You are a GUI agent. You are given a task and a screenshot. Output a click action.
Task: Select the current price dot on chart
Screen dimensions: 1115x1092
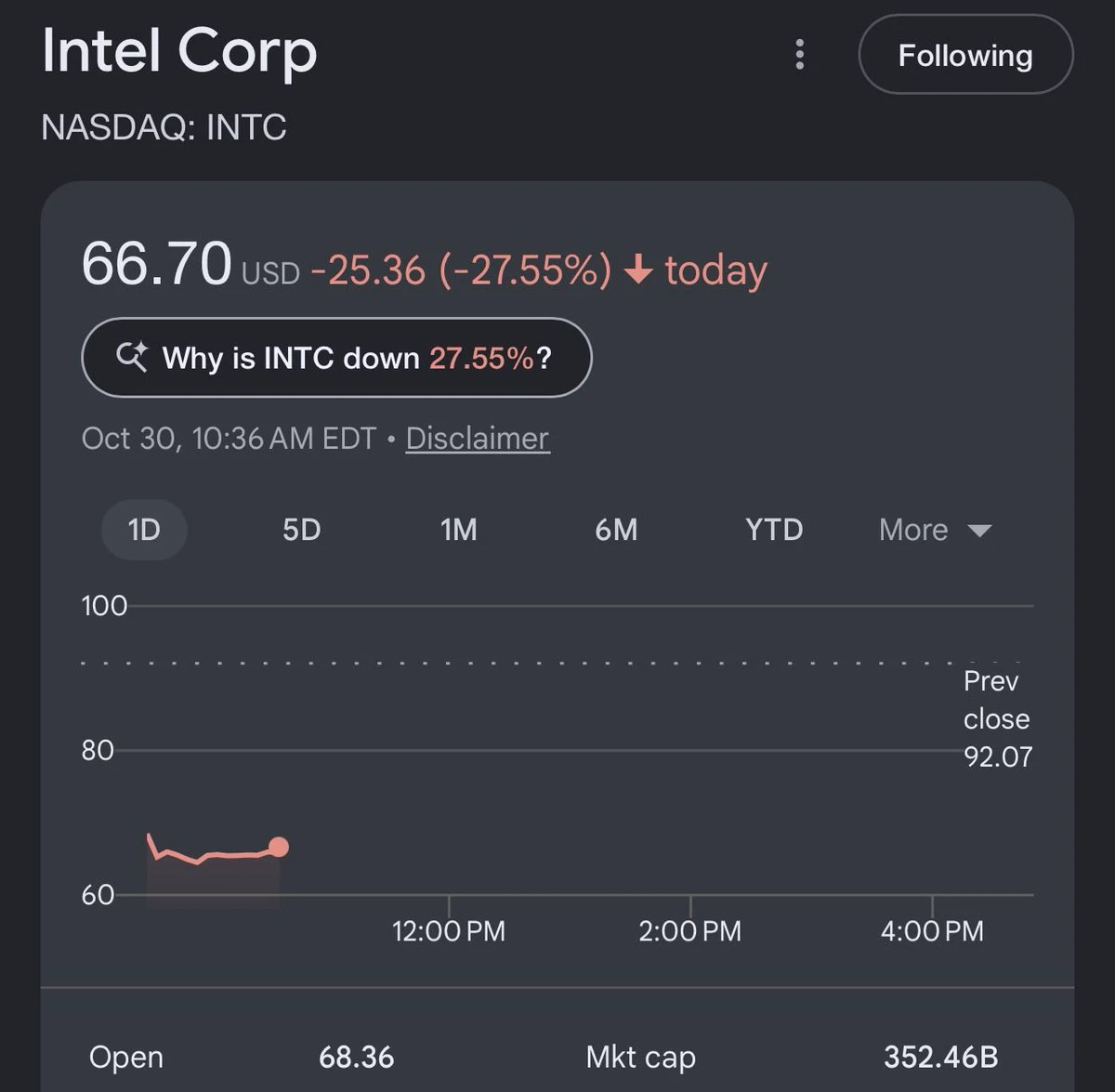click(x=278, y=847)
